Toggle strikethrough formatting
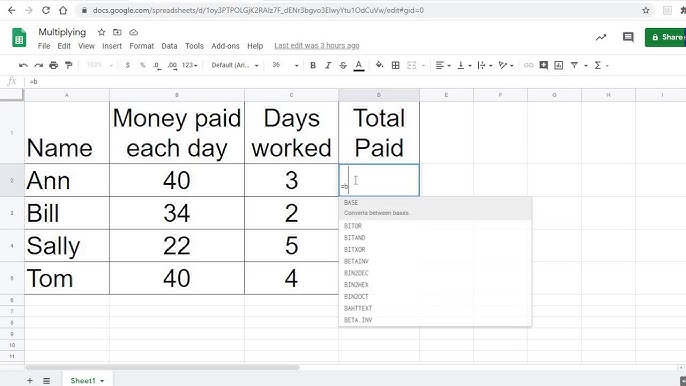686x386 pixels. point(343,65)
